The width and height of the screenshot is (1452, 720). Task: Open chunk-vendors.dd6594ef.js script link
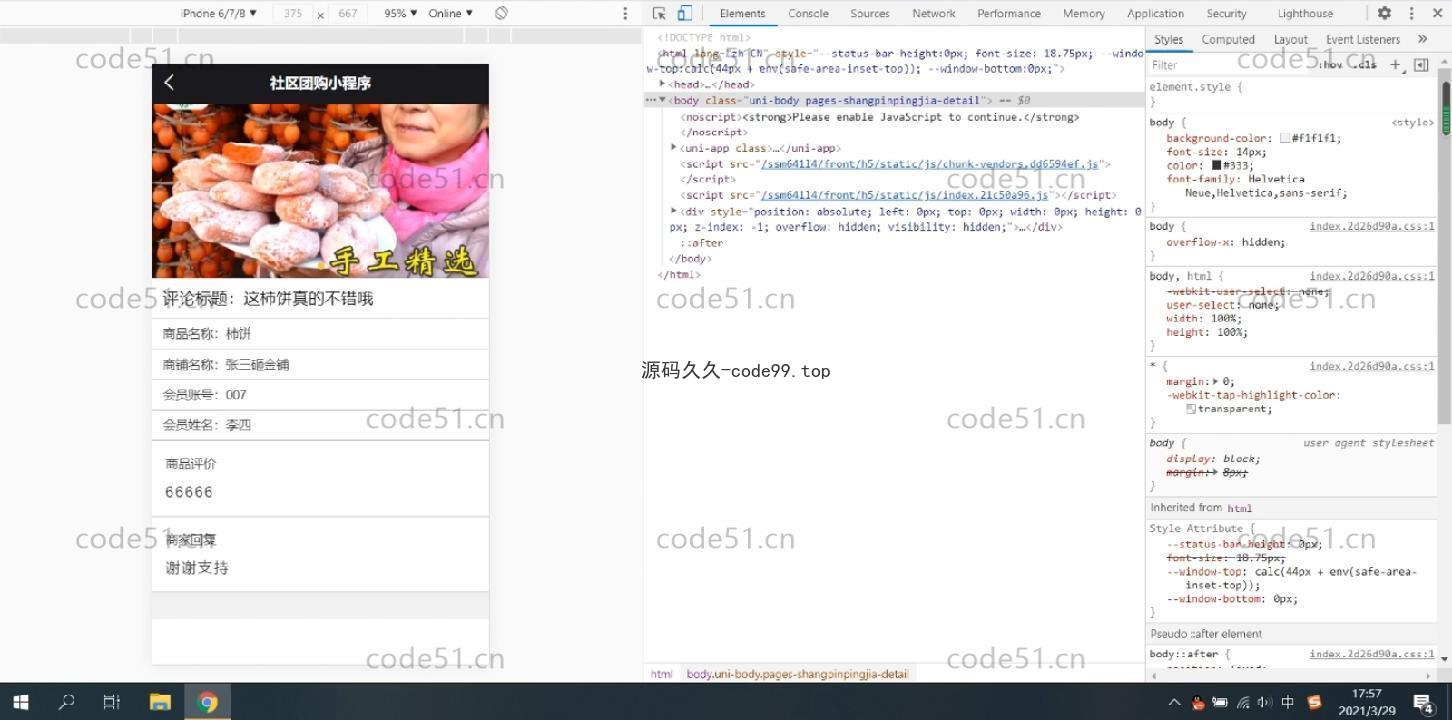click(x=929, y=164)
